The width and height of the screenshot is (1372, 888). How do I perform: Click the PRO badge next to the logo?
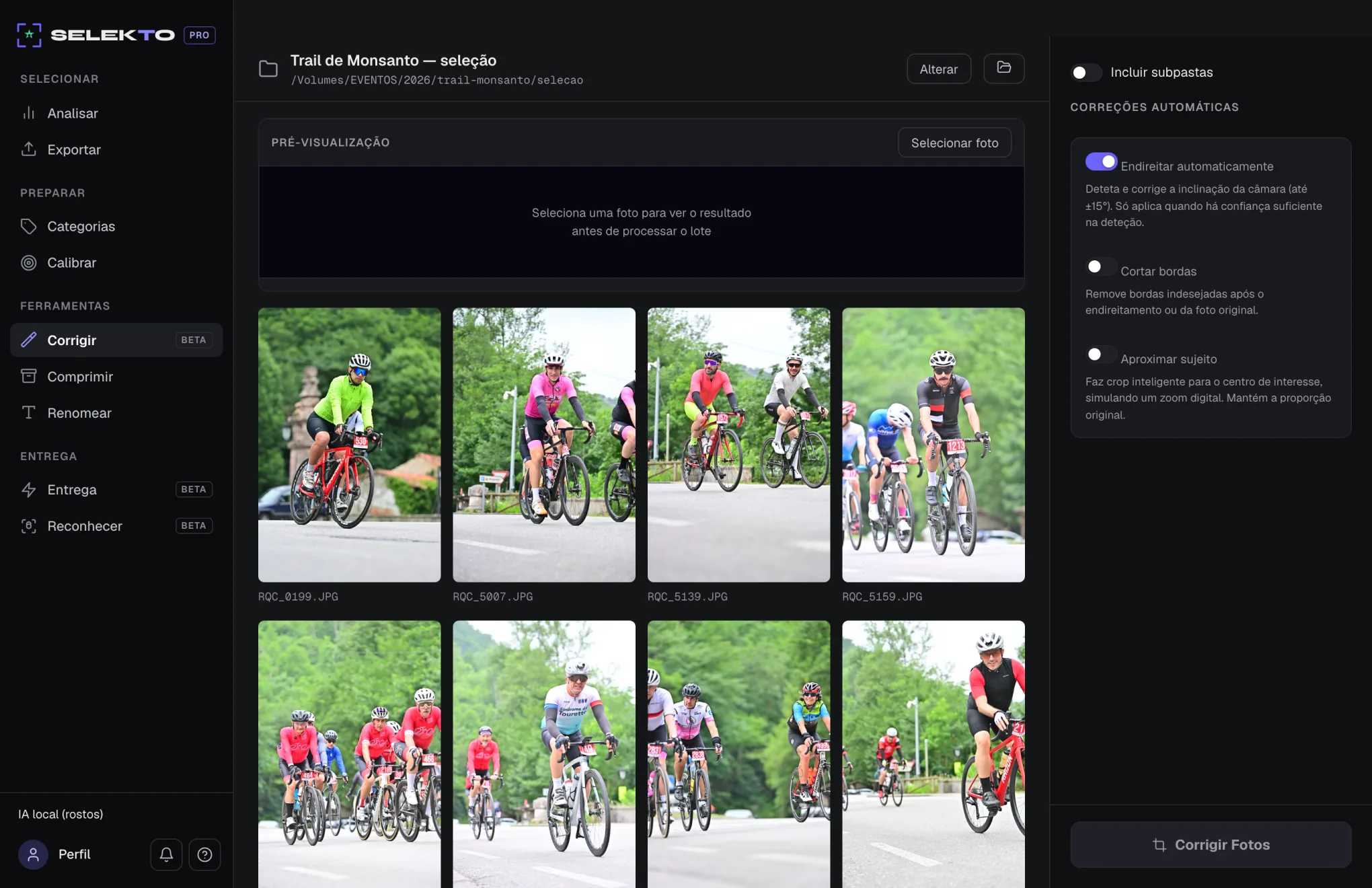pyautogui.click(x=199, y=35)
